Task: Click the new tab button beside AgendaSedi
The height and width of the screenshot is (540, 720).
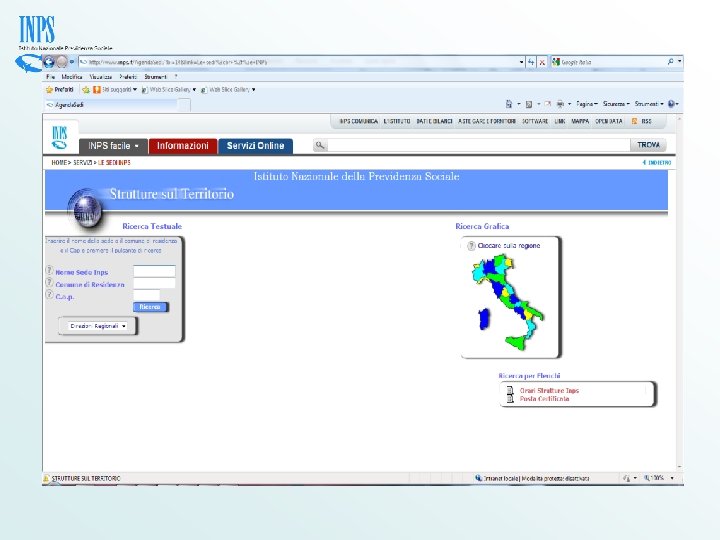Action: (184, 105)
